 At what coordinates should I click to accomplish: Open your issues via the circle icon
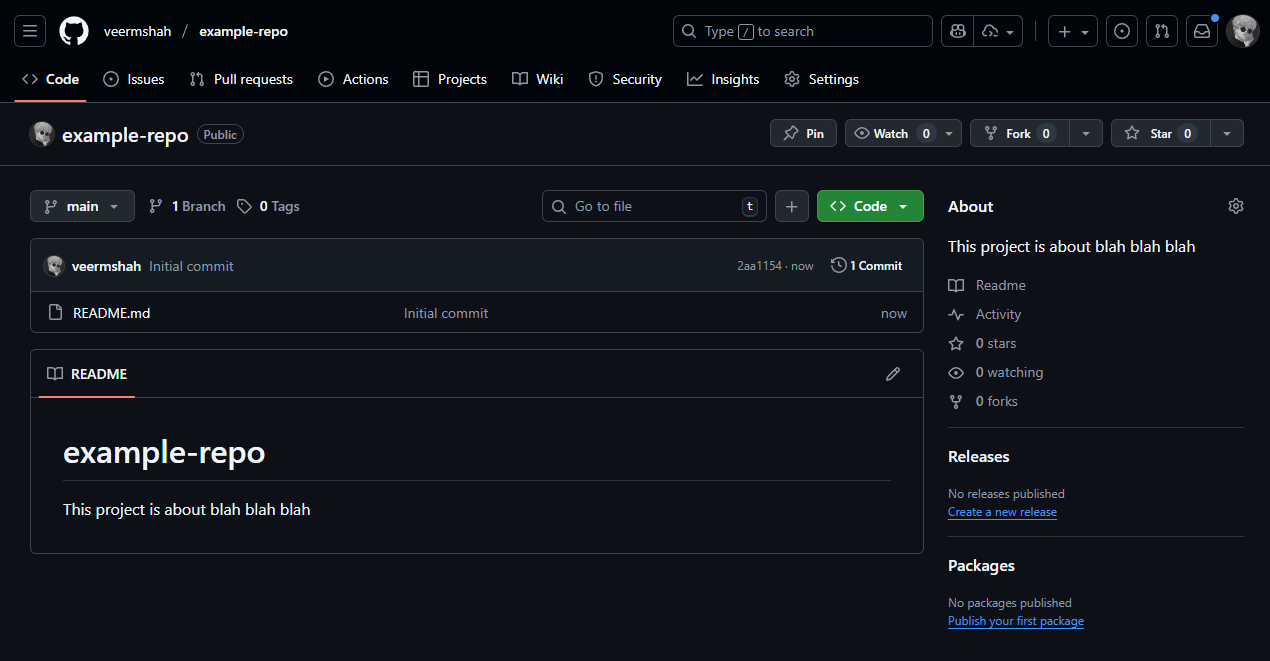point(1121,31)
